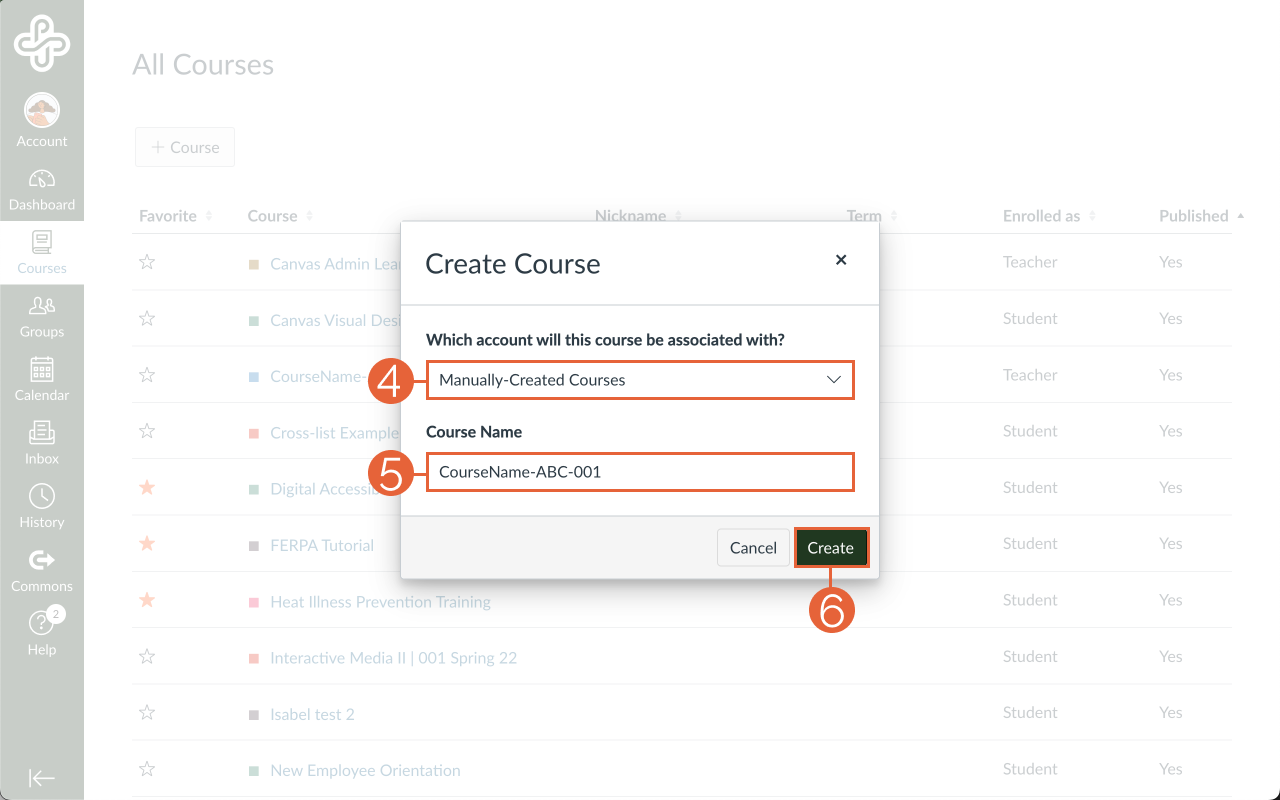
Task: Unfavorite Heat Illness Prevention Training star
Action: tap(147, 600)
